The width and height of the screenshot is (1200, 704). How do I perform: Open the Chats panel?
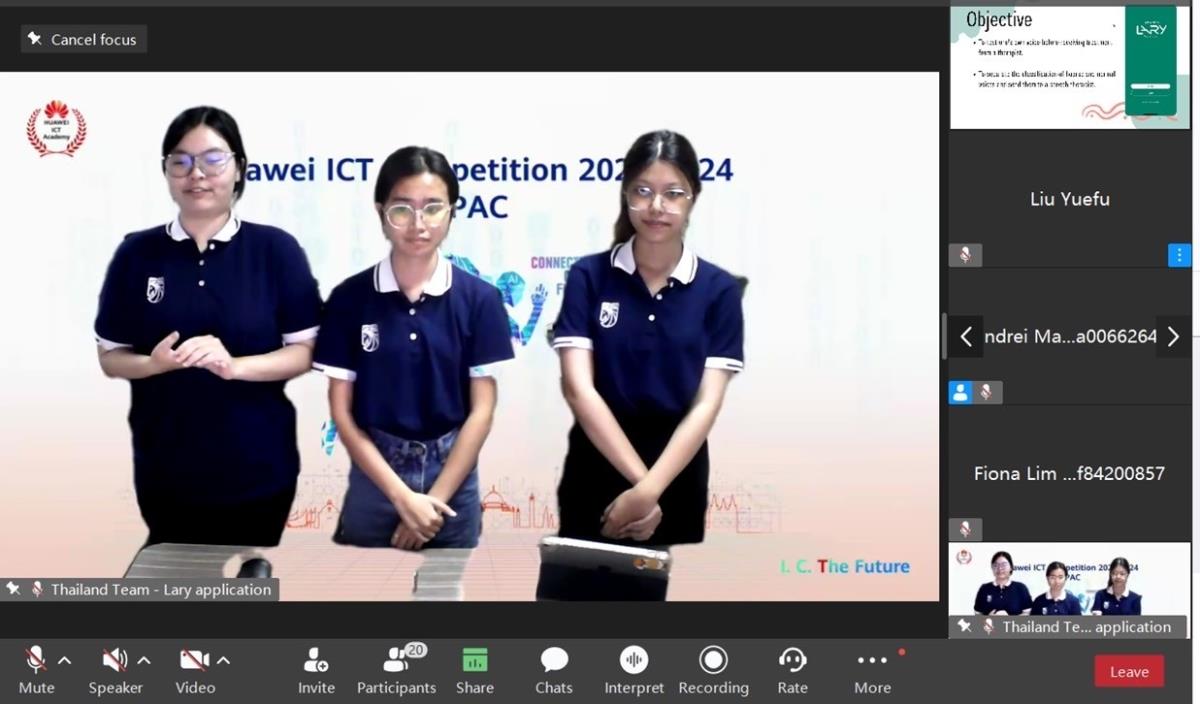[x=554, y=670]
